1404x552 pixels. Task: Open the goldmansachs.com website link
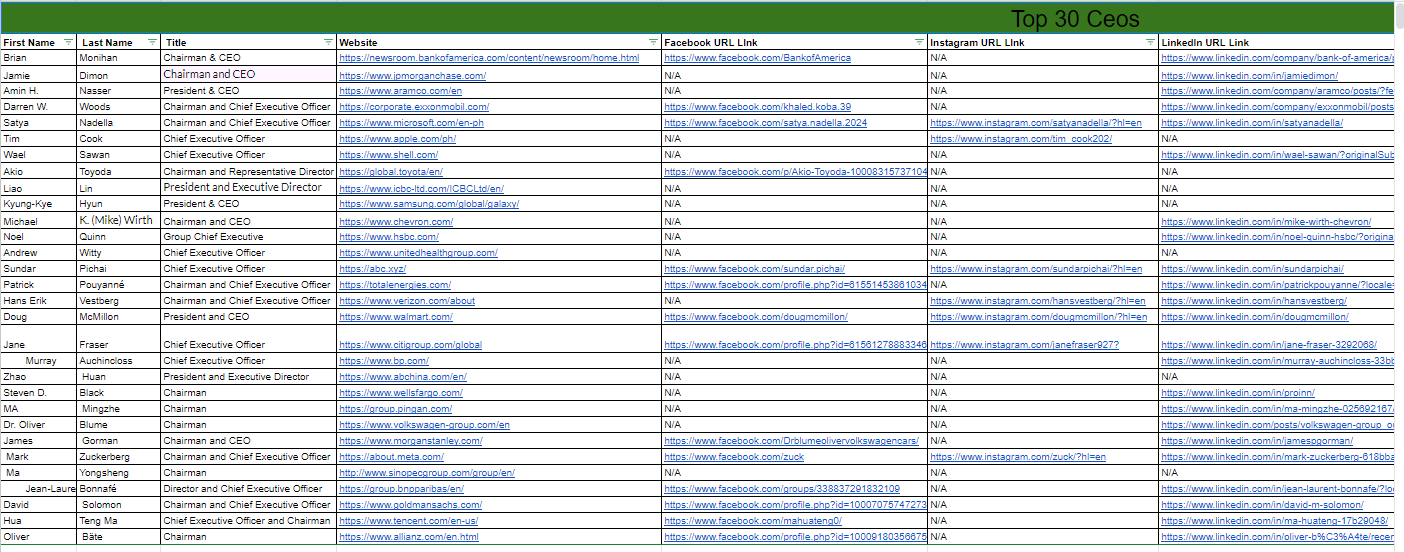click(412, 505)
